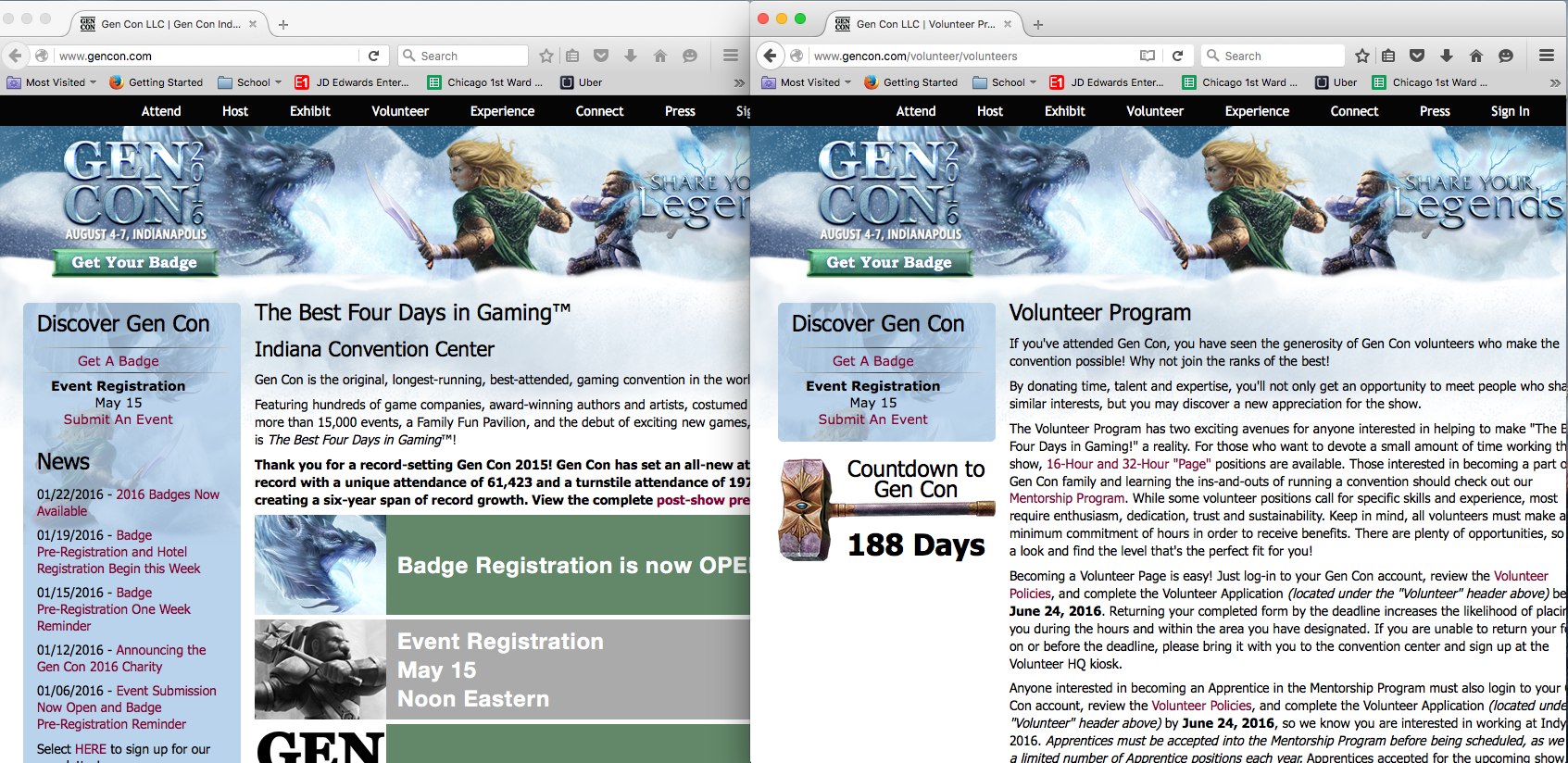
Task: Open bookmarks list icon in left window
Action: (x=572, y=56)
